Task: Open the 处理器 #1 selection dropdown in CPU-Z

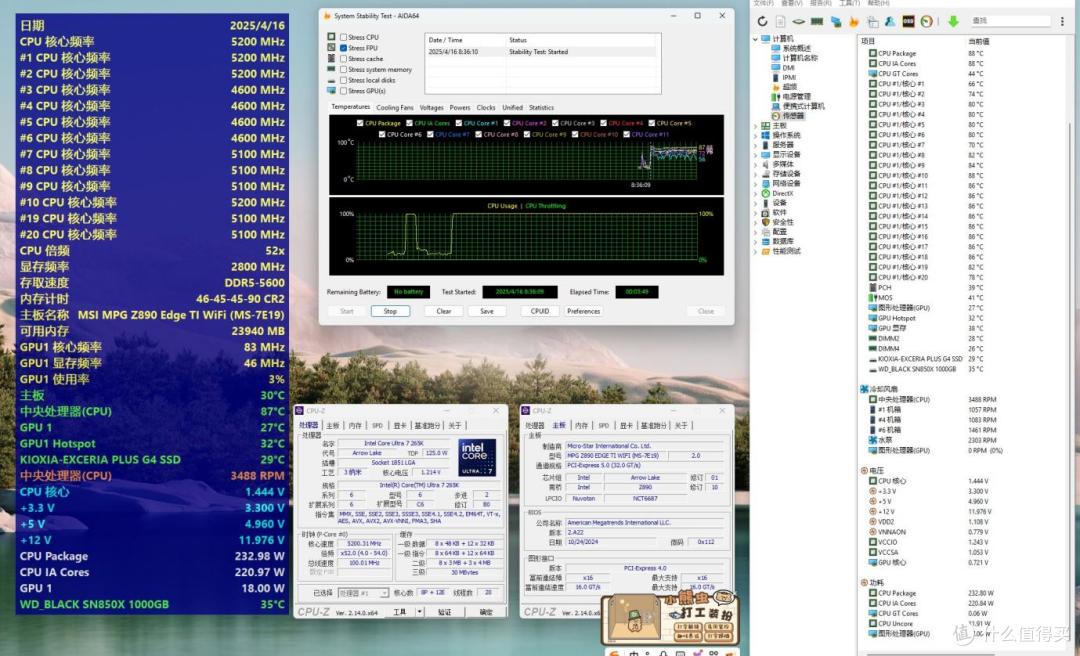Action: click(363, 593)
